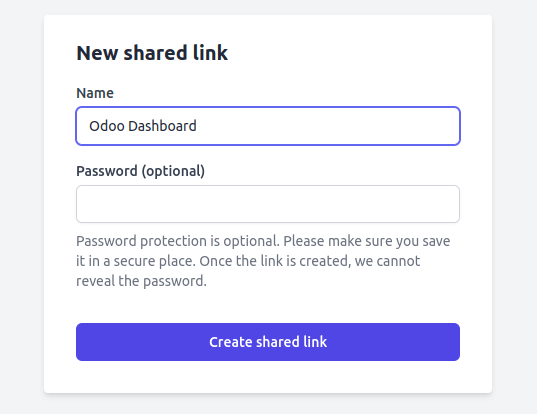Click the word 'Dashboard' in the Name box
The height and width of the screenshot is (414, 537).
[162, 126]
